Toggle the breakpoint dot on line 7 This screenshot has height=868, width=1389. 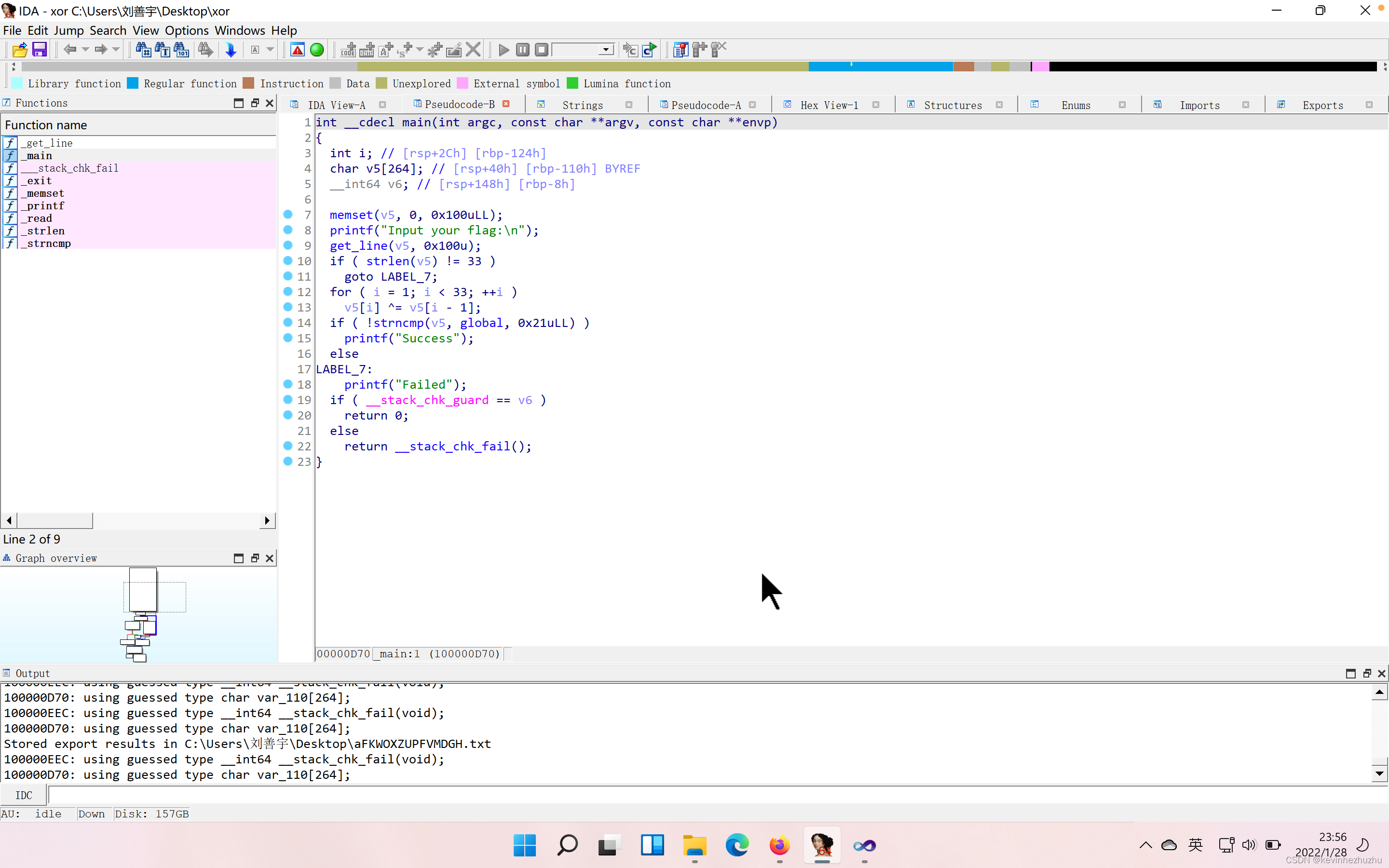click(x=288, y=214)
